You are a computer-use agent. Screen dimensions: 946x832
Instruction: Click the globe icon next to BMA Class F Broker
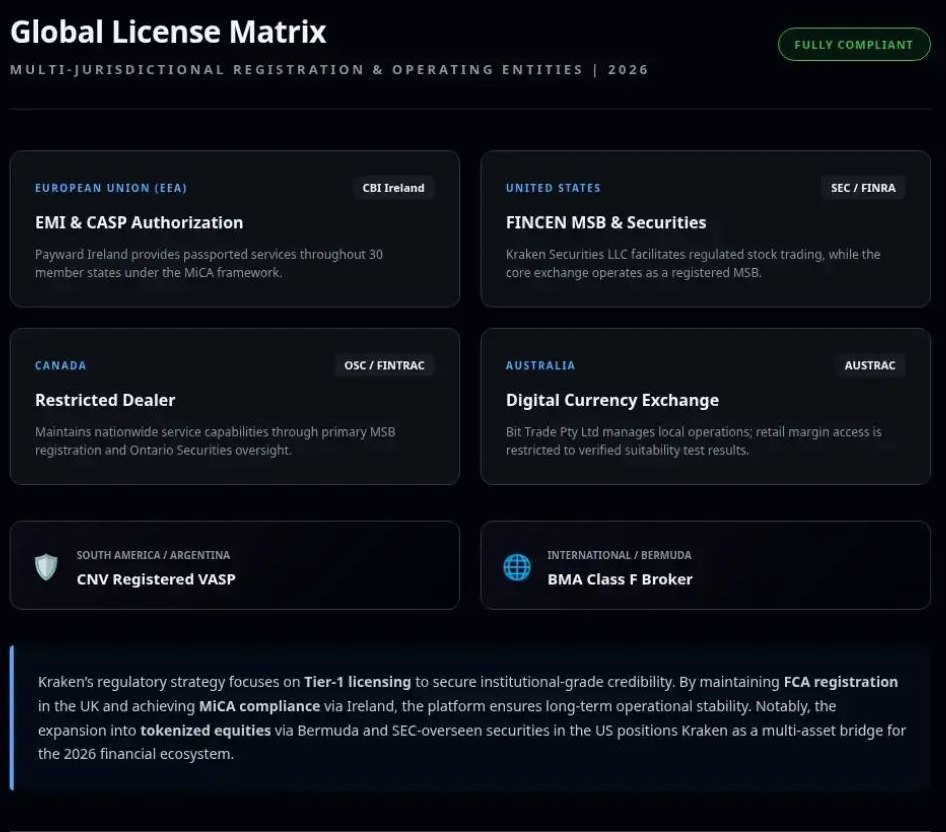(517, 567)
